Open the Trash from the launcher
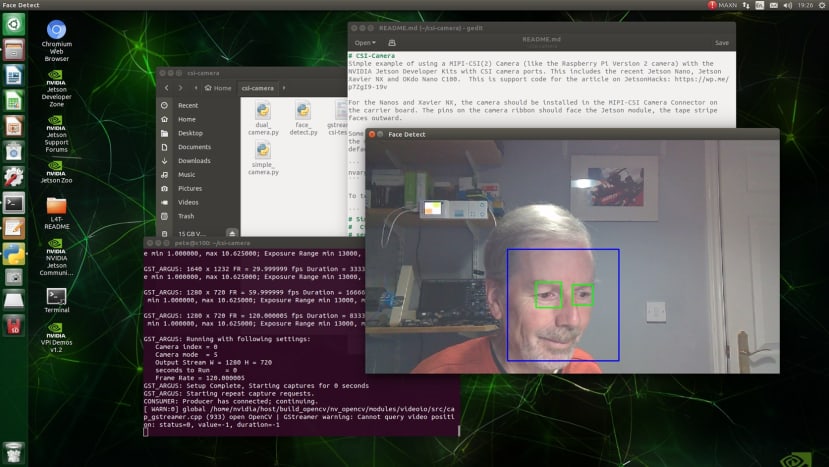829x467 pixels. (14, 453)
